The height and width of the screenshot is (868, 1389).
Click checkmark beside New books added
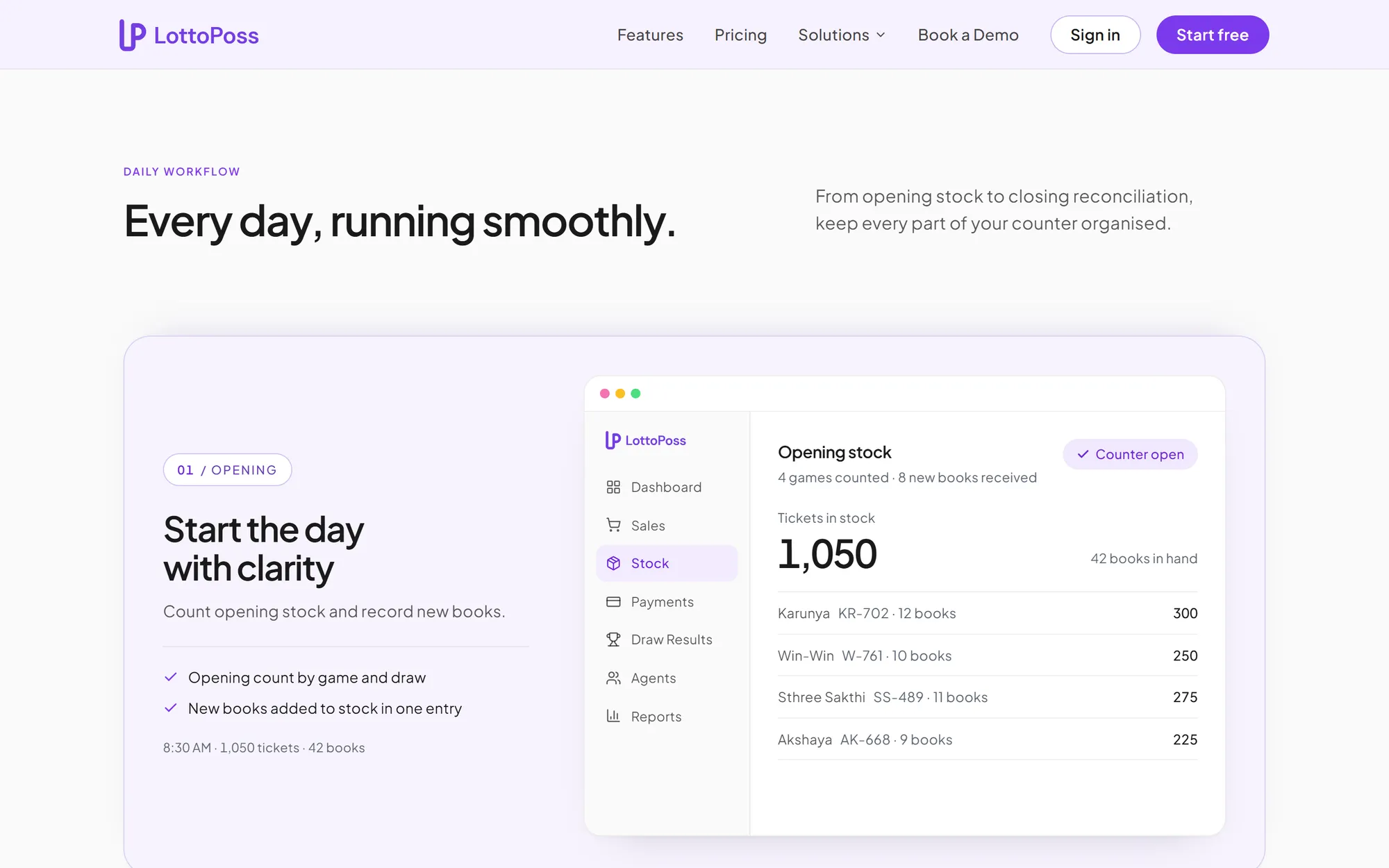171,708
